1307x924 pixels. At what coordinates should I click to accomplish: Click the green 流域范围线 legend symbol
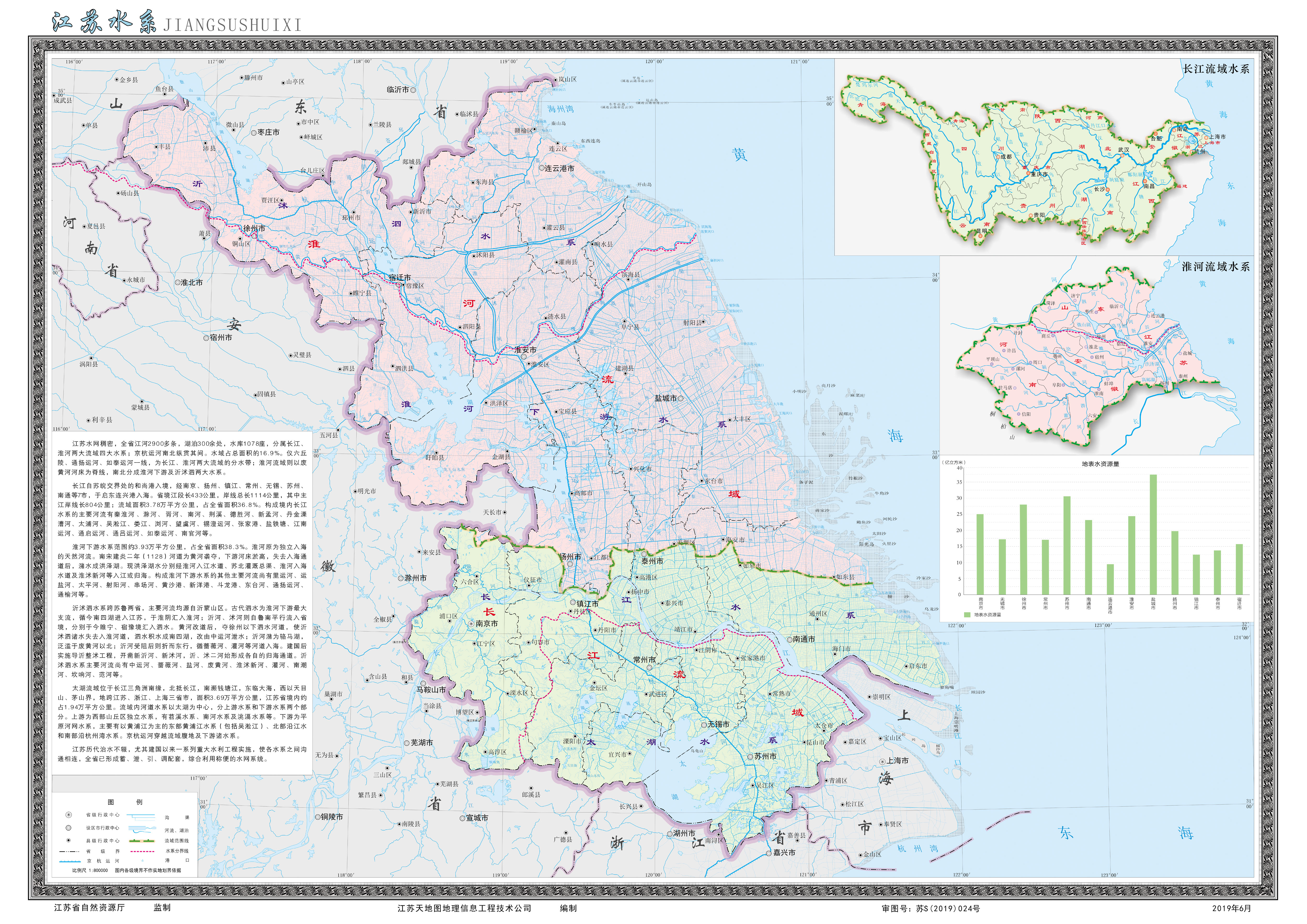(142, 841)
